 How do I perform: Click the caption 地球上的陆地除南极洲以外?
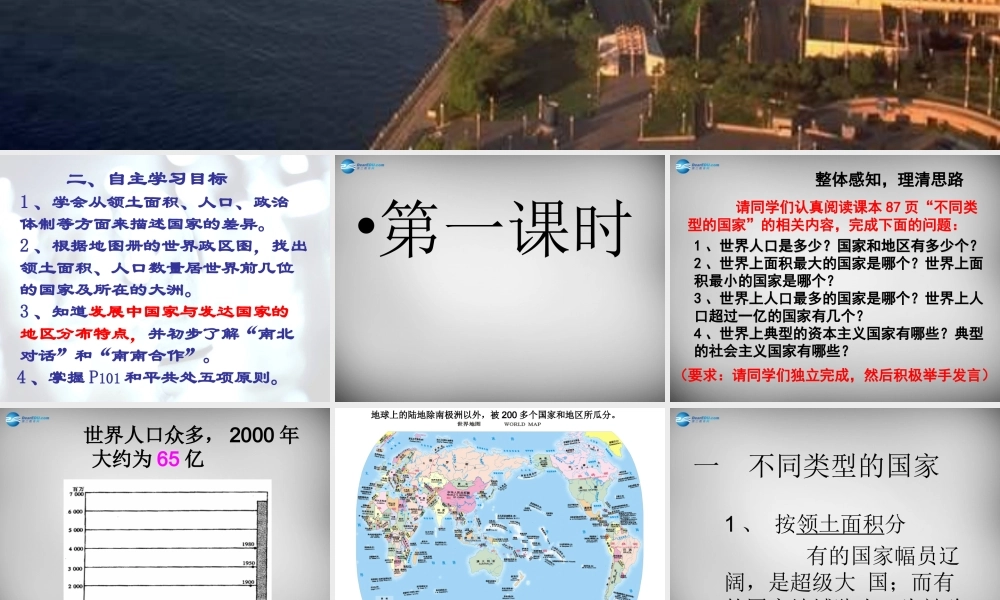[494, 414]
